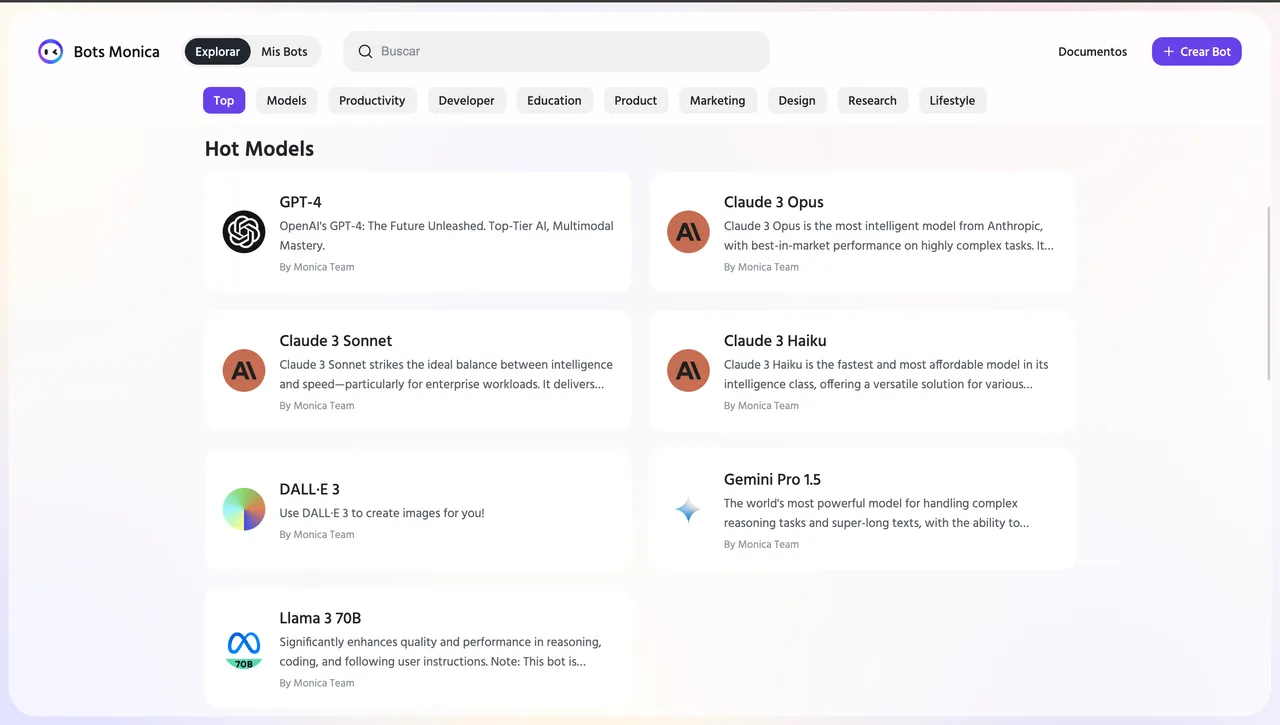Show the Education category tab
The height and width of the screenshot is (725, 1280).
tap(554, 100)
